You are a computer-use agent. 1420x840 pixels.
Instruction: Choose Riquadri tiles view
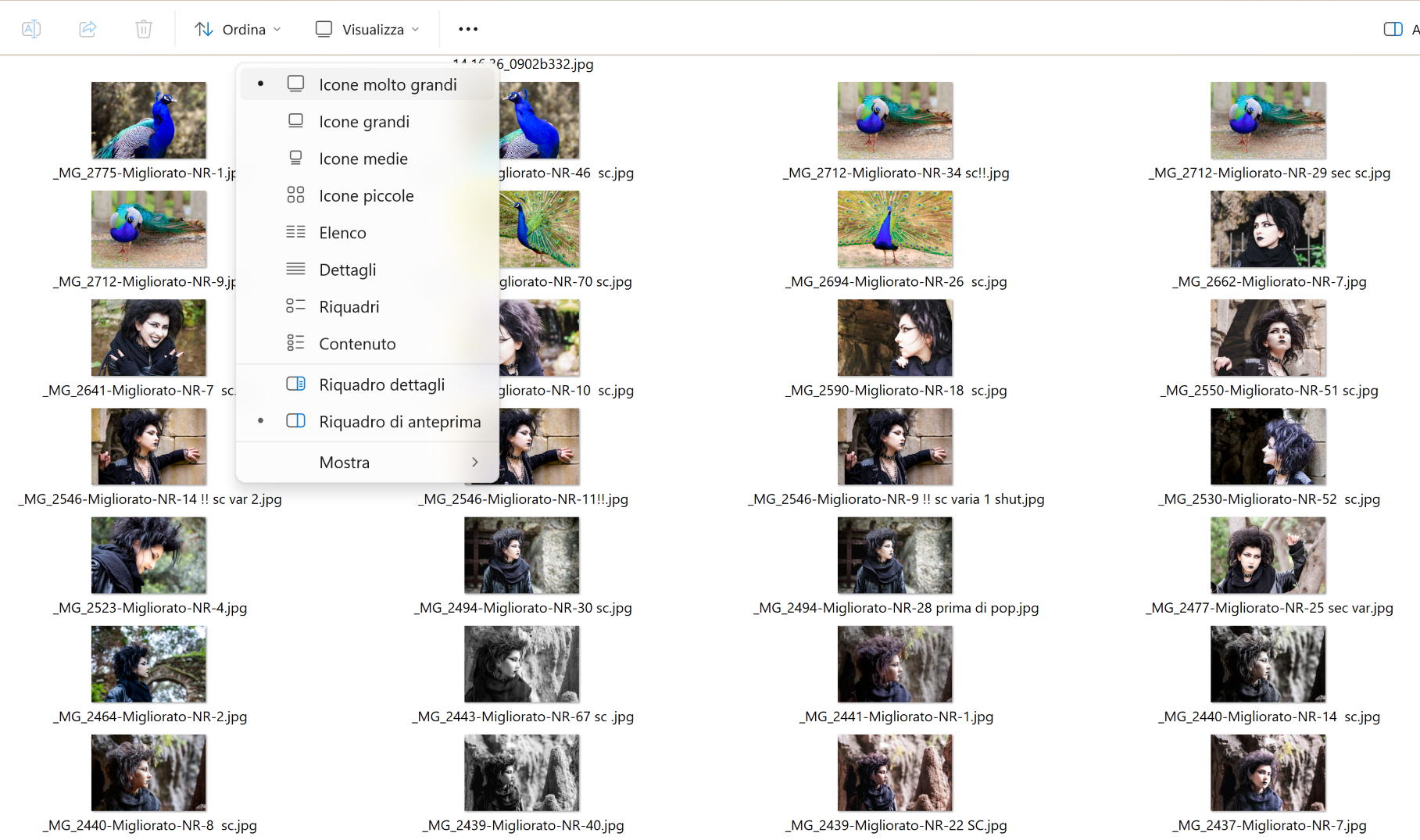[x=367, y=306]
